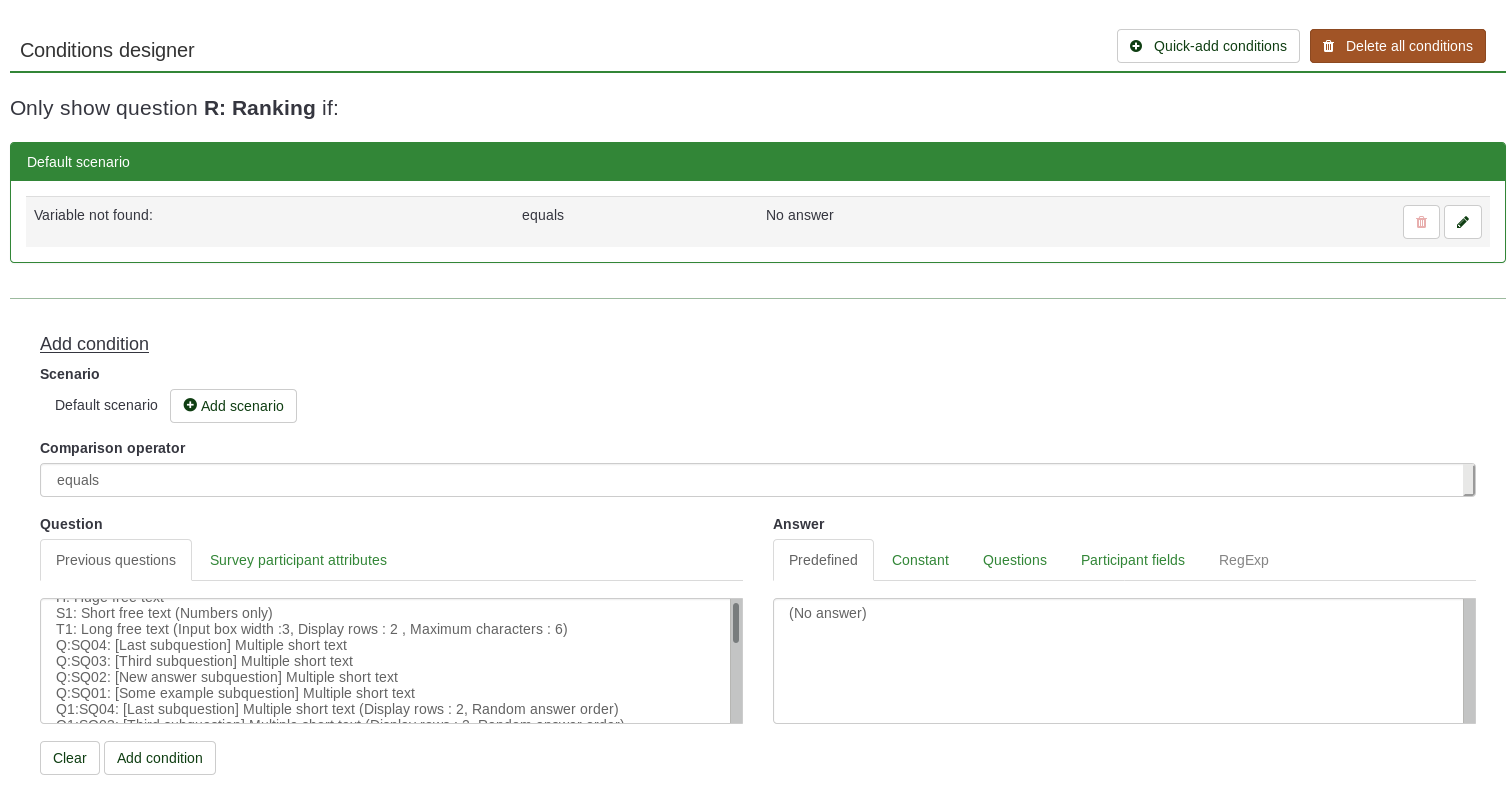Select the Previous questions tab

click(x=116, y=560)
